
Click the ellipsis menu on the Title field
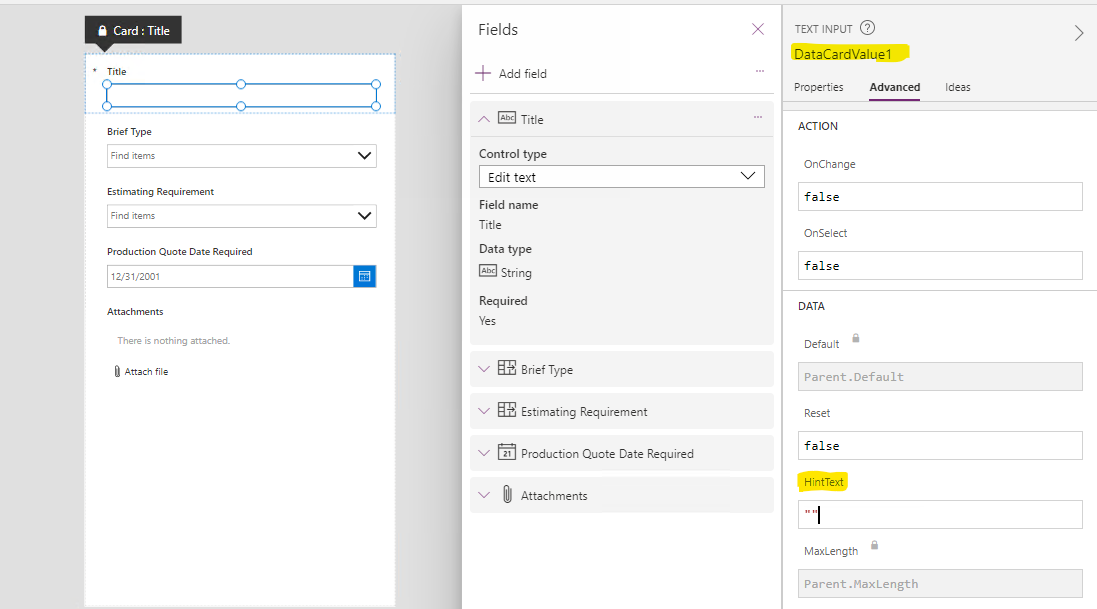tap(757, 118)
